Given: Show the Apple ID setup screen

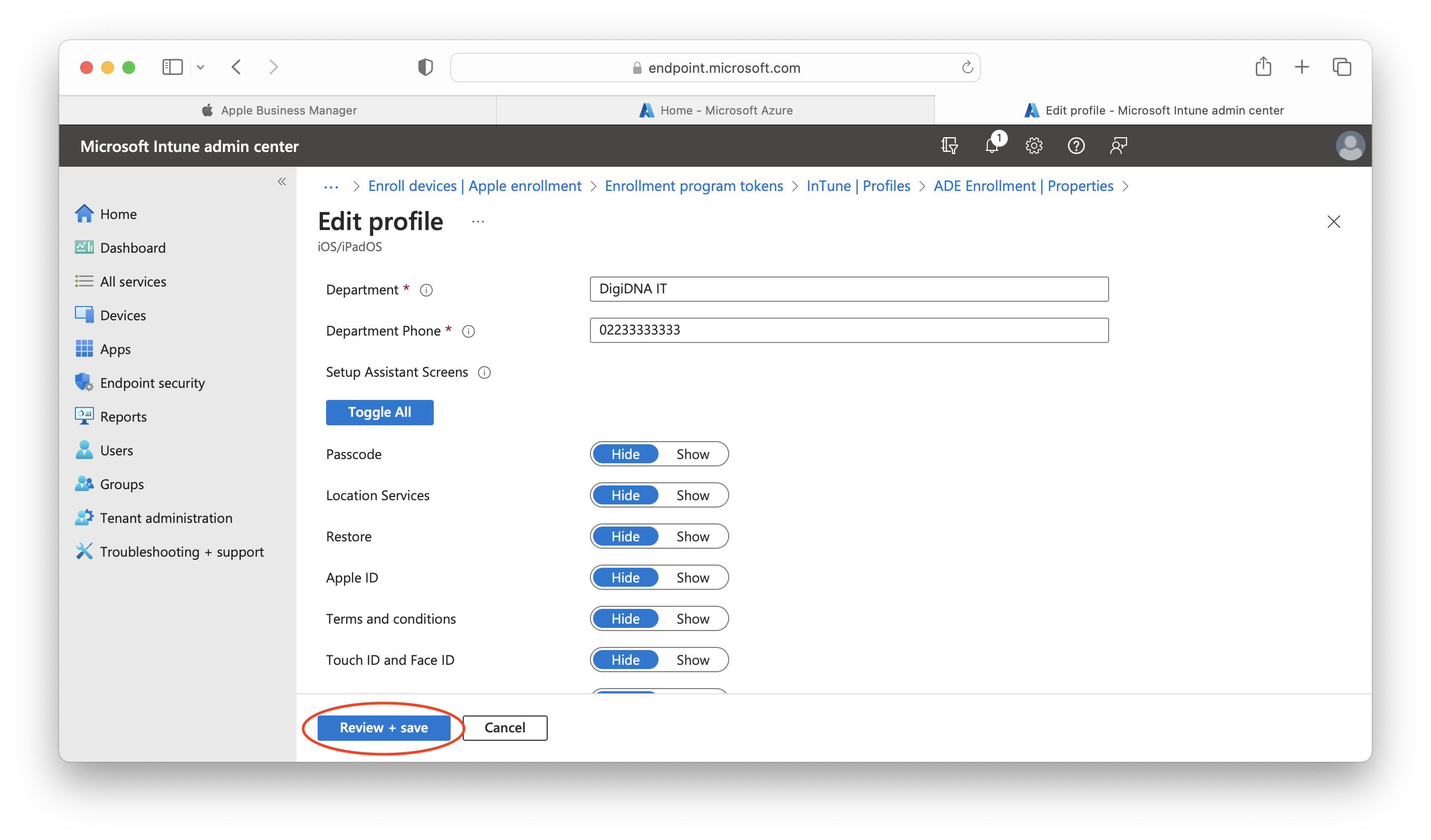Looking at the screenshot, I should click(x=692, y=577).
